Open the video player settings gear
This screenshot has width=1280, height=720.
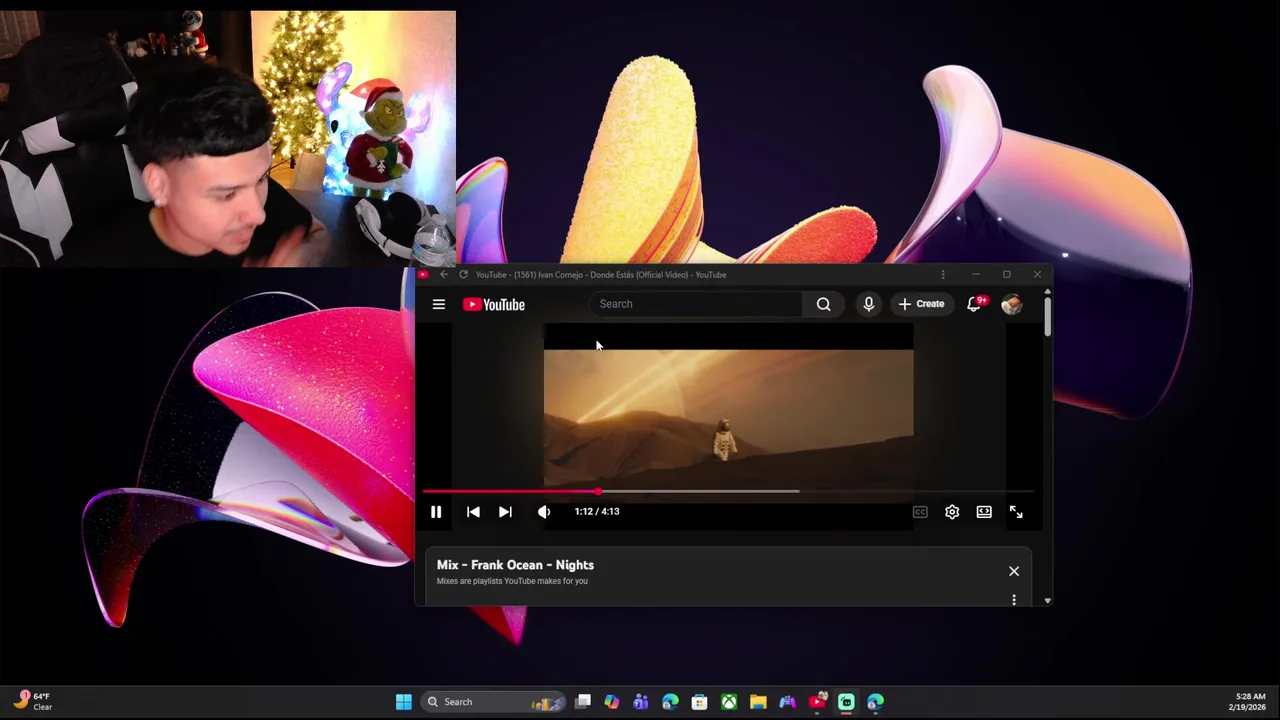[952, 512]
